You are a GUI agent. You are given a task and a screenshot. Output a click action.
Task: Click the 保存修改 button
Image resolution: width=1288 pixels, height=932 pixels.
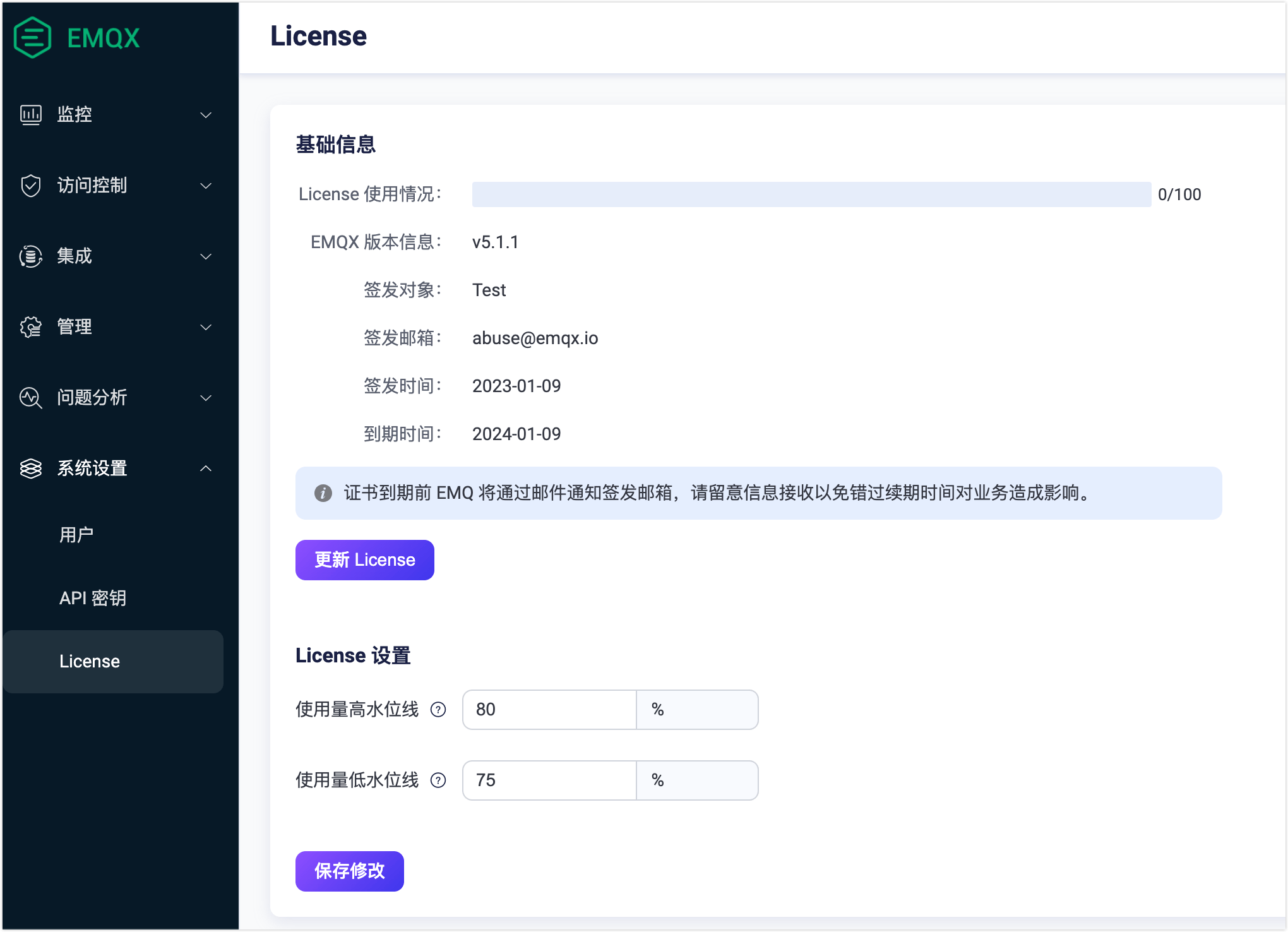coord(349,871)
